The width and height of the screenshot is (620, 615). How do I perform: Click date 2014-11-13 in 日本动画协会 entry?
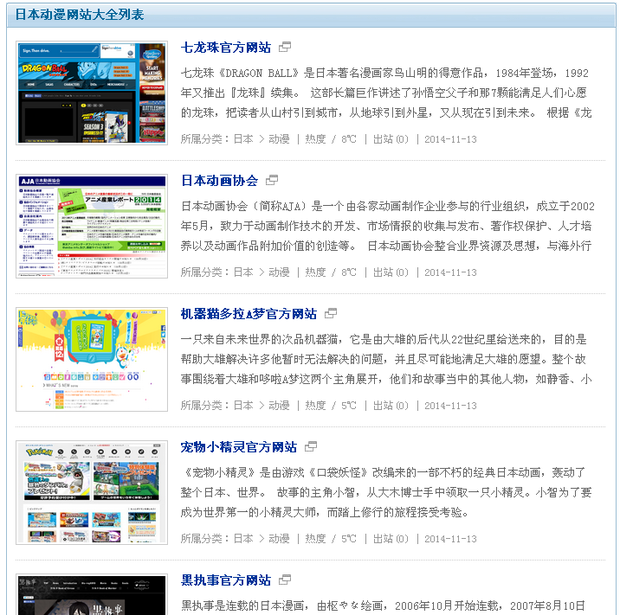click(x=450, y=272)
